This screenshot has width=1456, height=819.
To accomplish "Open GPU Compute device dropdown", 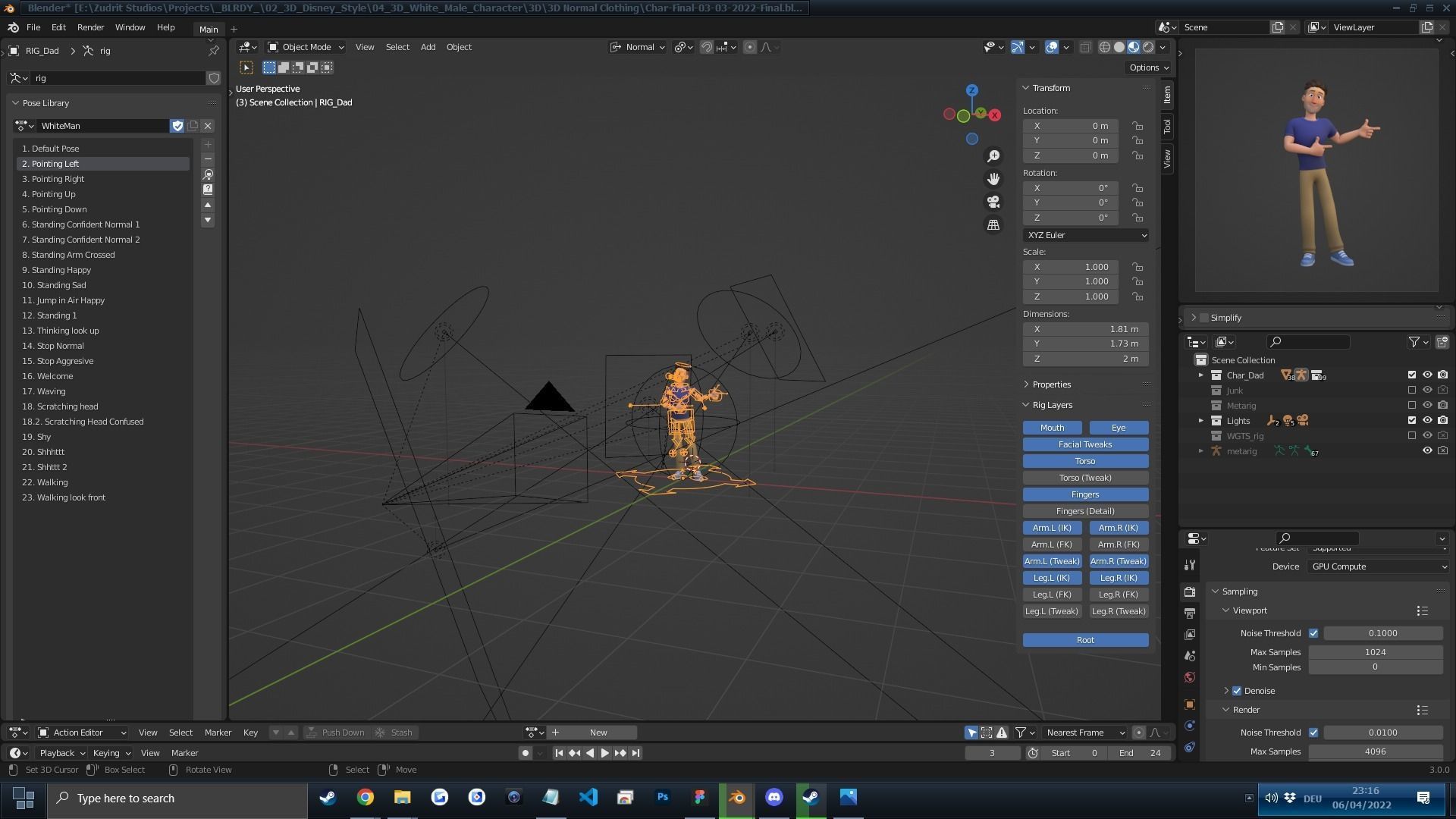I will point(1377,566).
